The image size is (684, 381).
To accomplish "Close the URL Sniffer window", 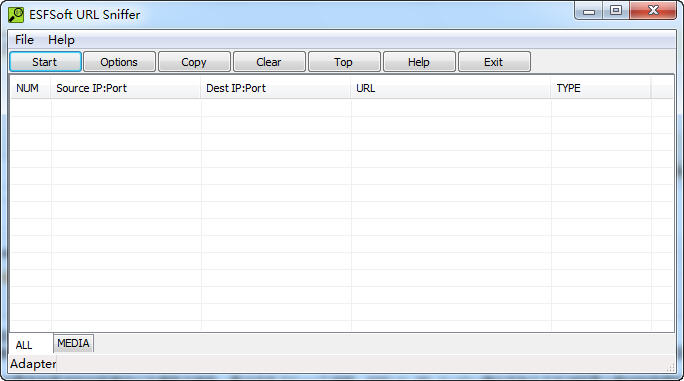I will [653, 11].
